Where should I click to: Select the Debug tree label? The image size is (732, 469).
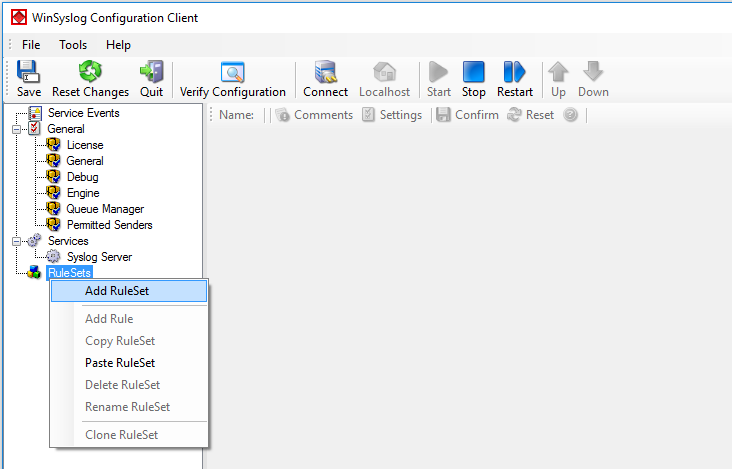(x=83, y=177)
